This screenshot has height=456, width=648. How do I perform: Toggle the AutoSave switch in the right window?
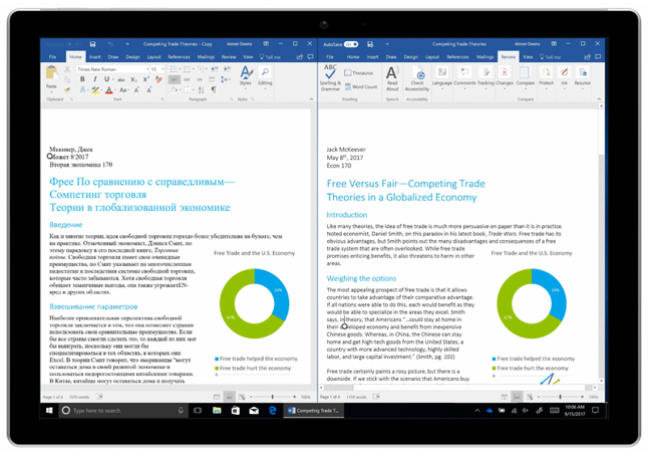pyautogui.click(x=351, y=44)
